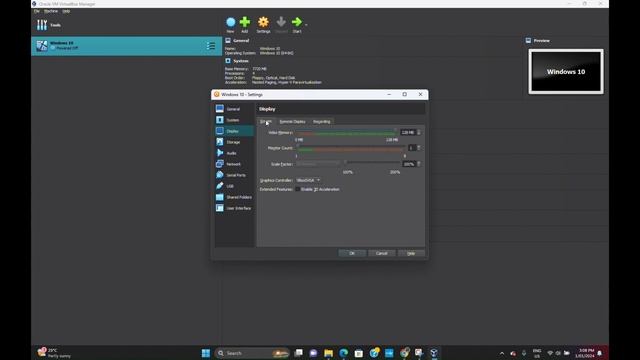Click the System section icon in details pane

(x=228, y=61)
